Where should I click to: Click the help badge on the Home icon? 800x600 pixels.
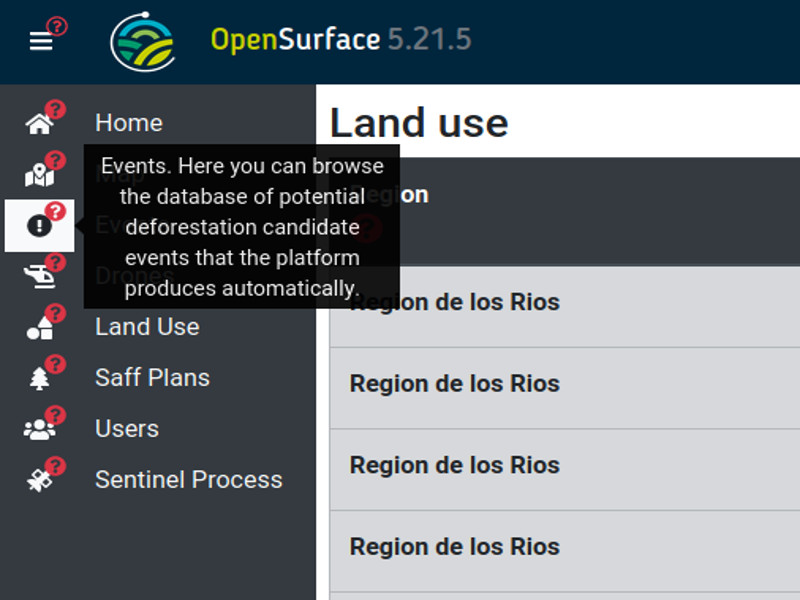point(55,109)
